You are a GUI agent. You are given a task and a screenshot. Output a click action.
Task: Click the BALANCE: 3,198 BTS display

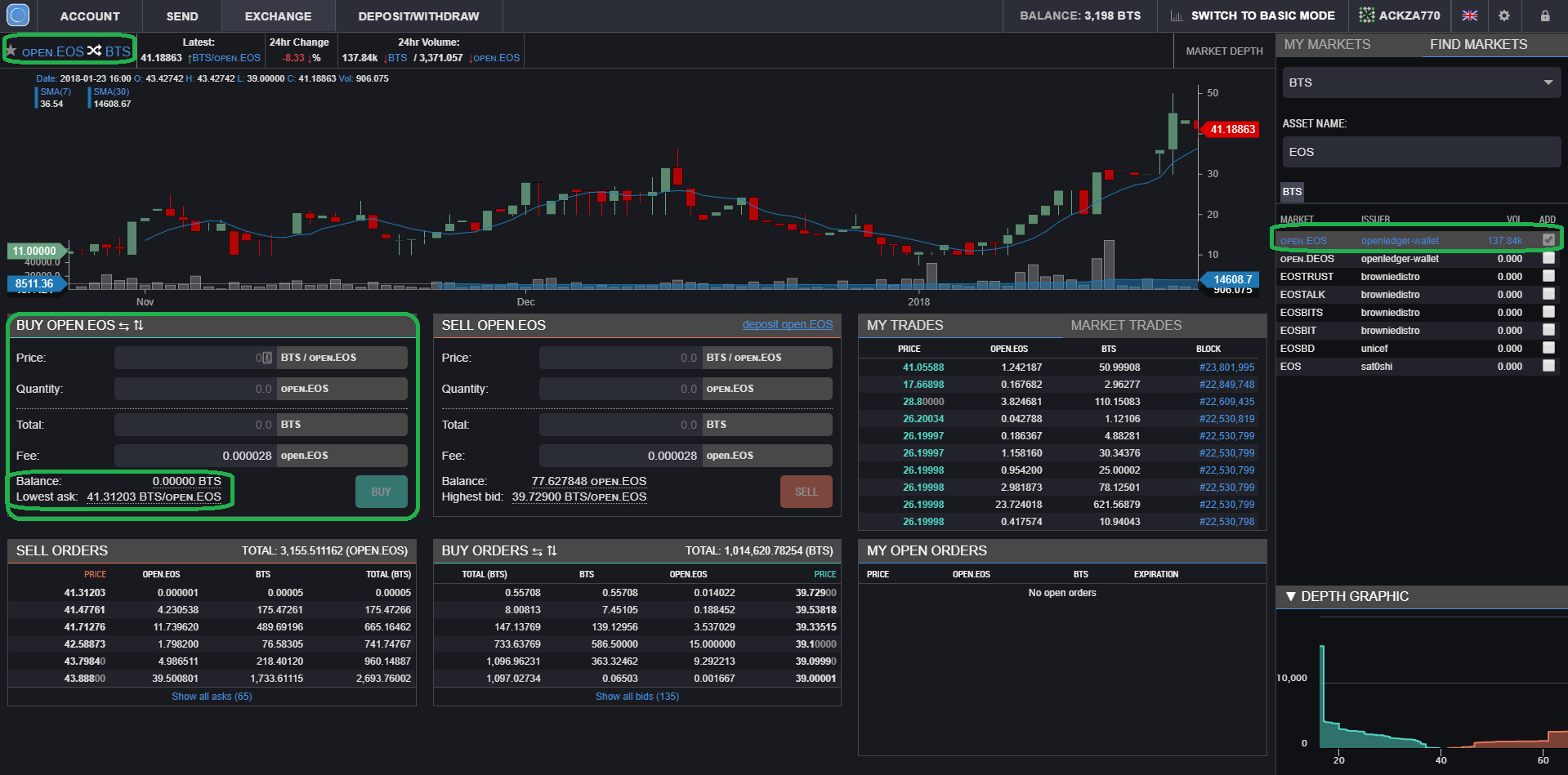(1080, 16)
